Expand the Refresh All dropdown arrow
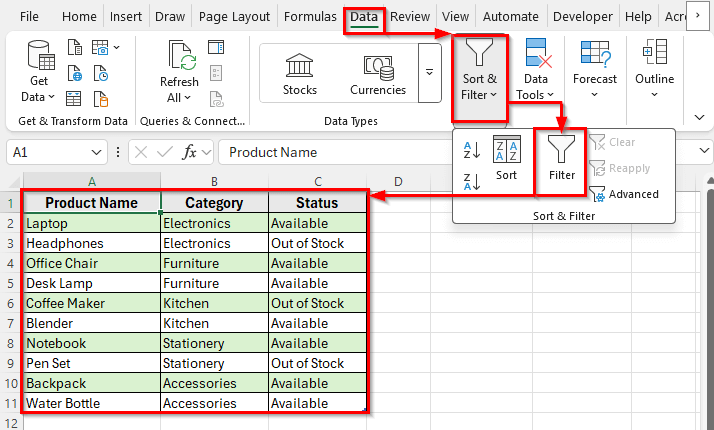The width and height of the screenshot is (714, 430). click(x=188, y=97)
